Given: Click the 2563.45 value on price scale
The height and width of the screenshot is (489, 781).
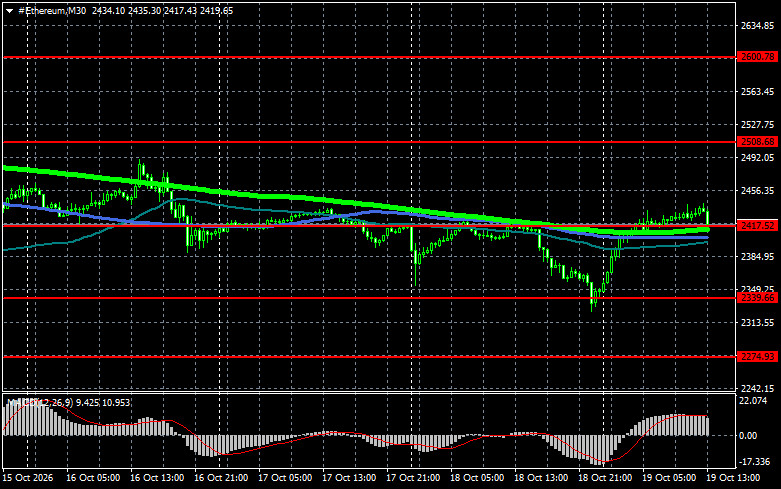Looking at the screenshot, I should (757, 92).
